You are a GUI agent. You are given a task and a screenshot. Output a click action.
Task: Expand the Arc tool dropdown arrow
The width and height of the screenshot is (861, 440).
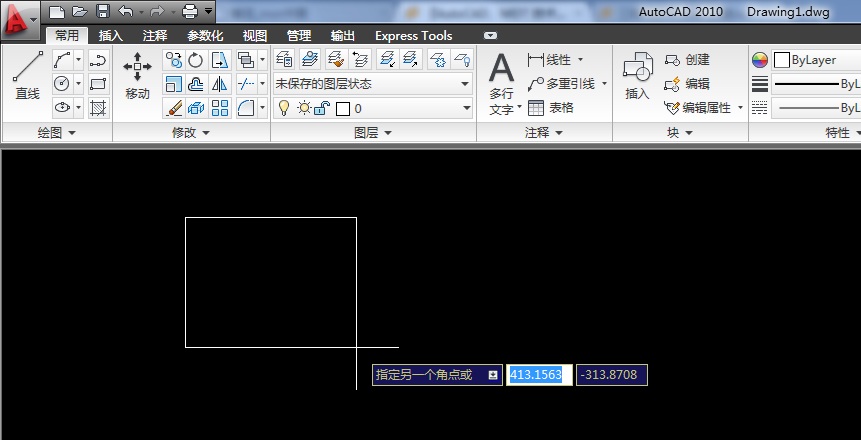[x=79, y=59]
